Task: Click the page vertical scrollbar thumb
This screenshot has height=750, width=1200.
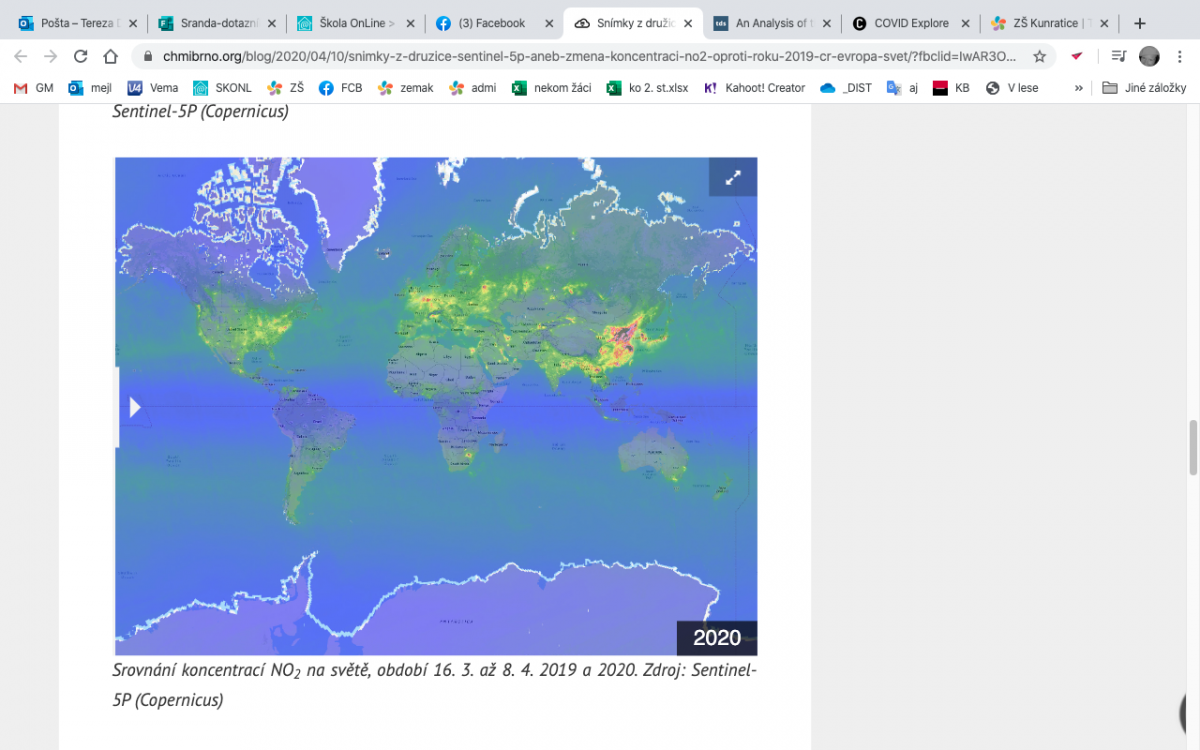Action: (1192, 448)
